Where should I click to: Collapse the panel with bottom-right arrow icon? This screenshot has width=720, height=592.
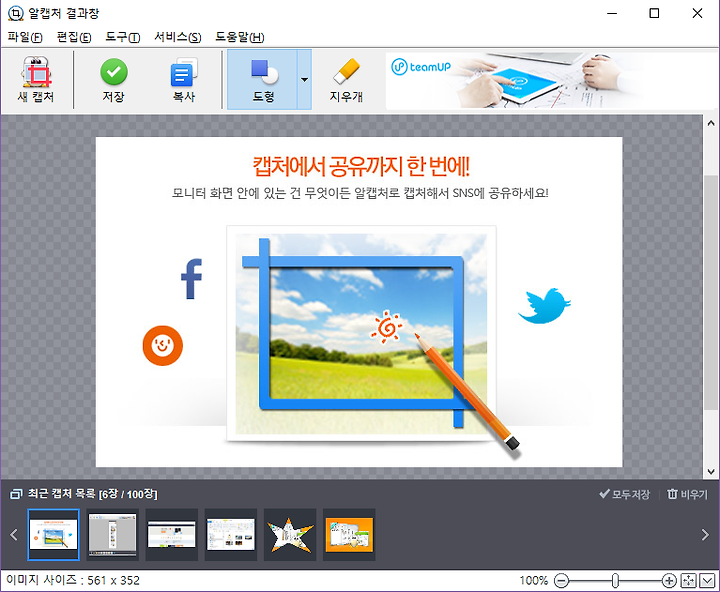tap(707, 581)
